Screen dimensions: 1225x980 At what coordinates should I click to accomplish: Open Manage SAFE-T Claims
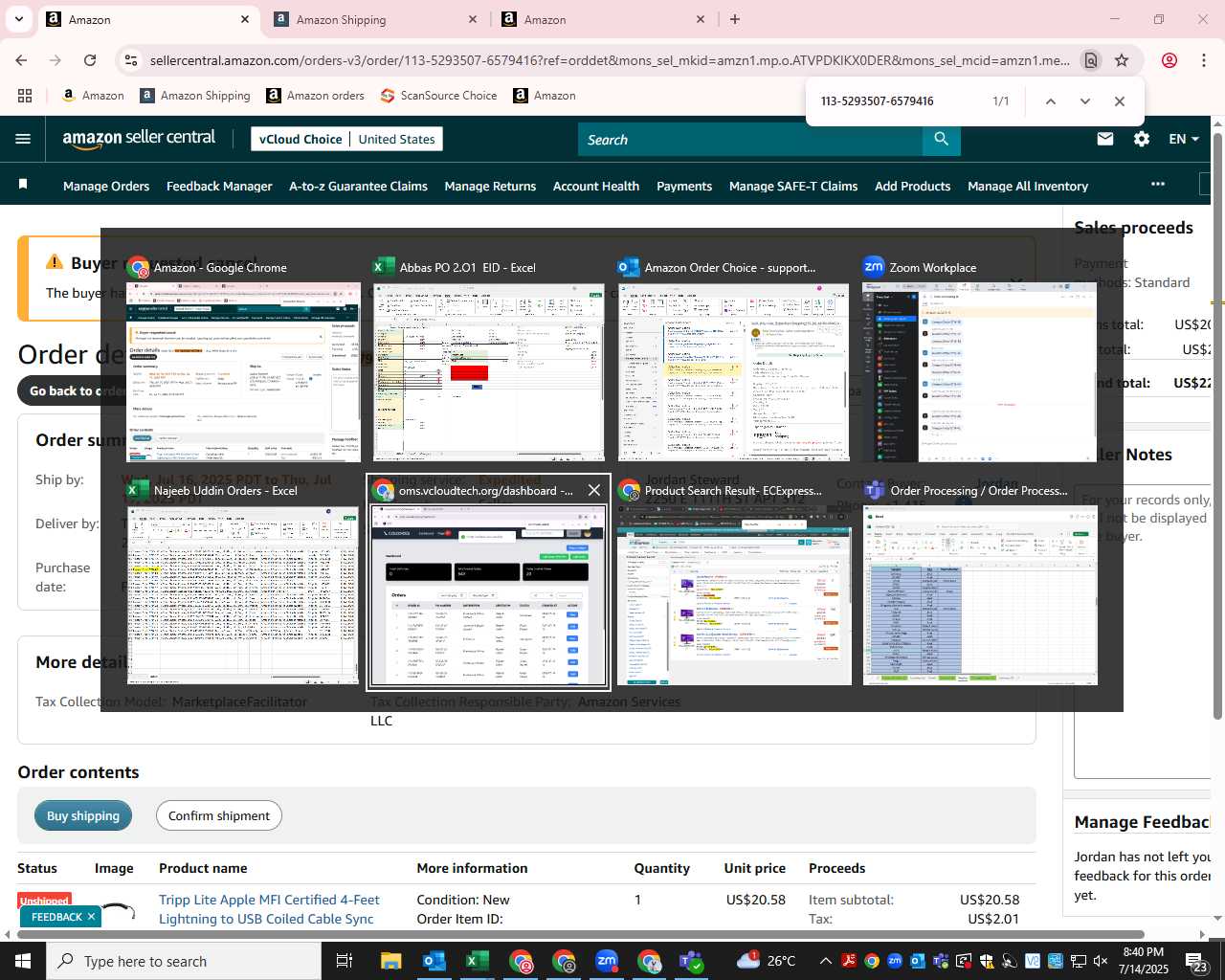[x=793, y=186]
